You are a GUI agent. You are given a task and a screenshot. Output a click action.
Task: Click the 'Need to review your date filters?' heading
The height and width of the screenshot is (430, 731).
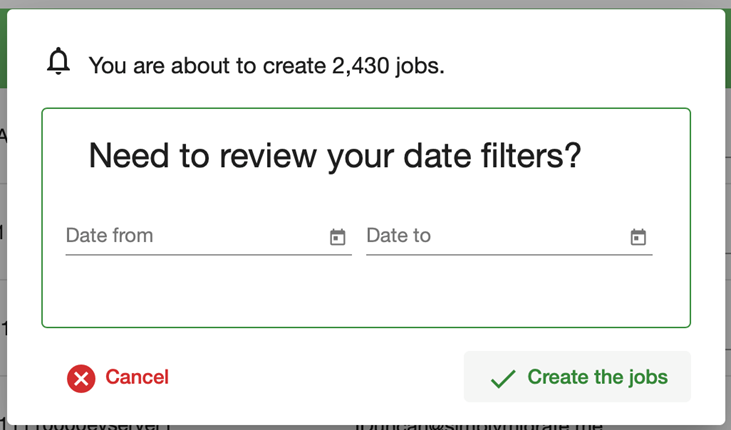click(x=335, y=156)
